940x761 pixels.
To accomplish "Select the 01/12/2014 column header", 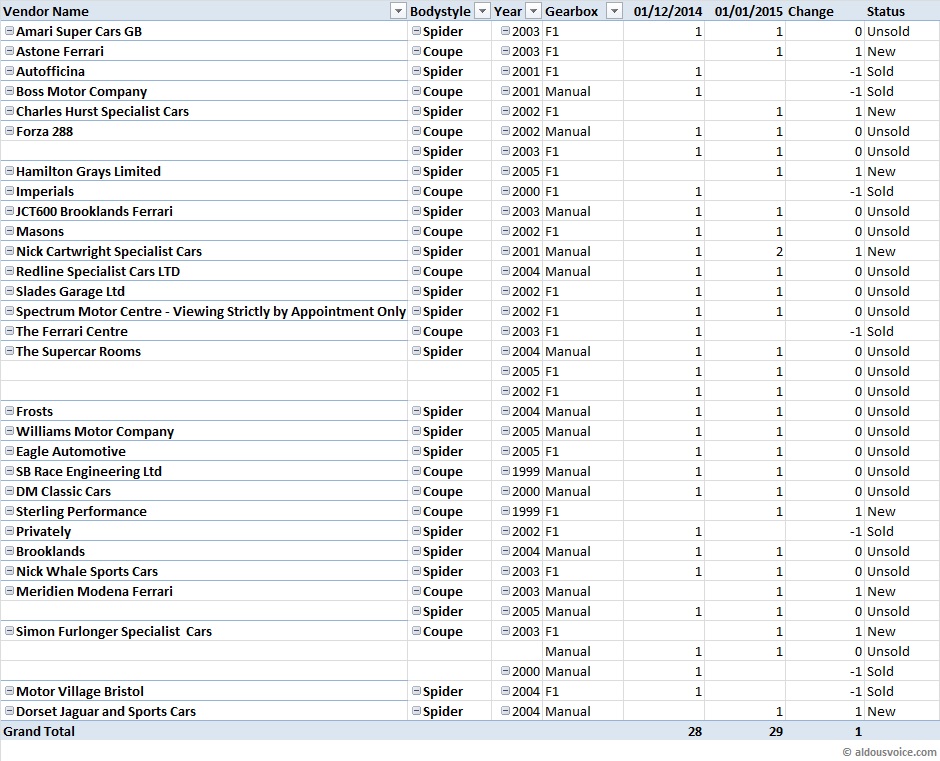I will pos(667,11).
